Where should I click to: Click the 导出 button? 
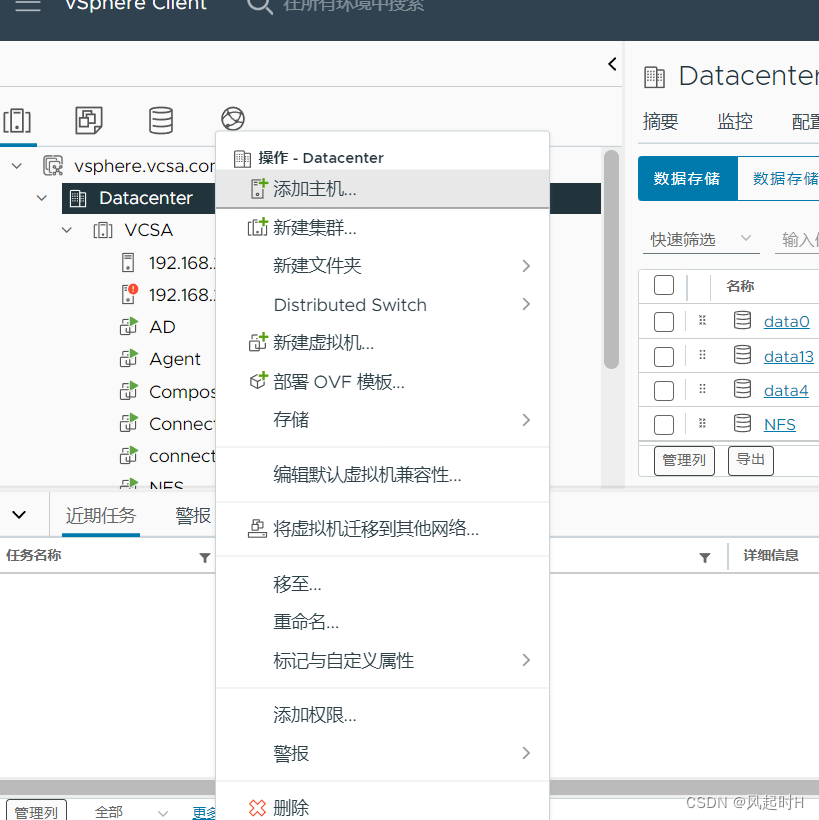[x=750, y=460]
